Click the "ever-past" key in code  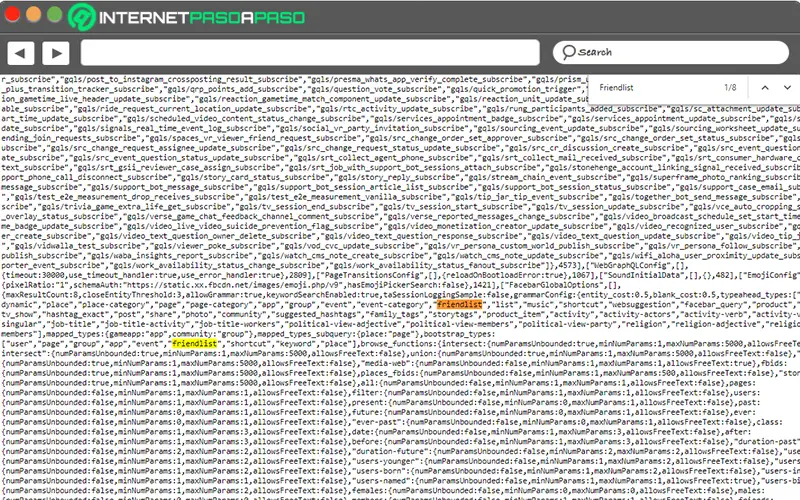pos(378,422)
